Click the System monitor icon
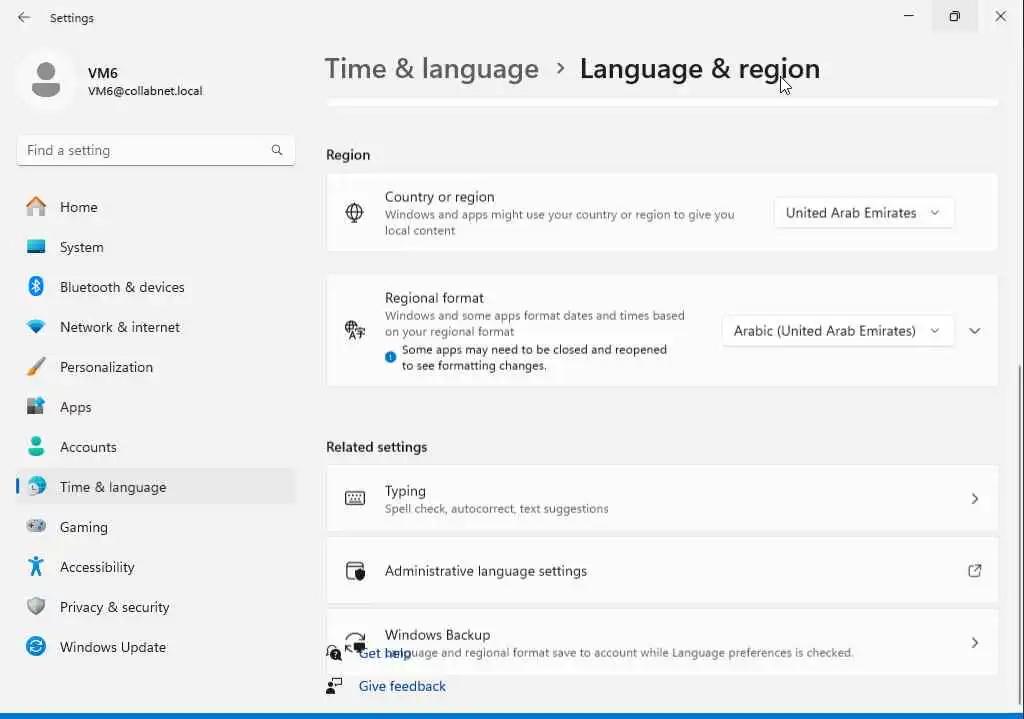This screenshot has width=1024, height=719. (36, 247)
